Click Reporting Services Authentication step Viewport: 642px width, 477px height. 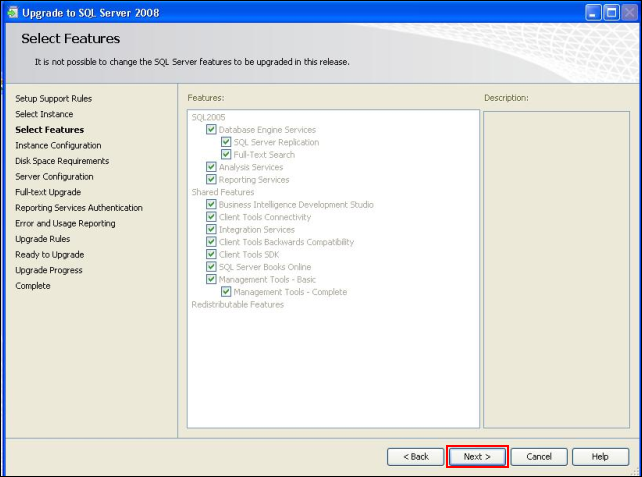pos(79,208)
